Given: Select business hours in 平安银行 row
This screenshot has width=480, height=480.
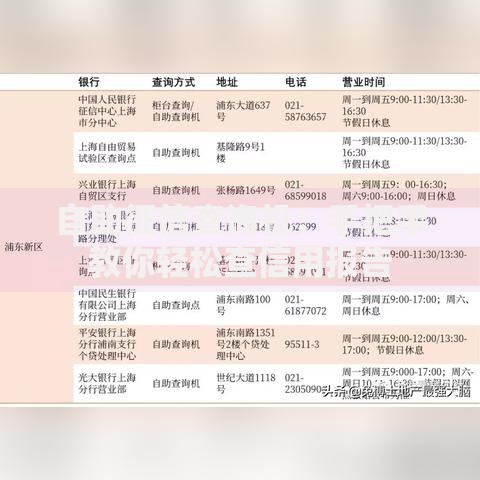Looking at the screenshot, I should tap(404, 344).
